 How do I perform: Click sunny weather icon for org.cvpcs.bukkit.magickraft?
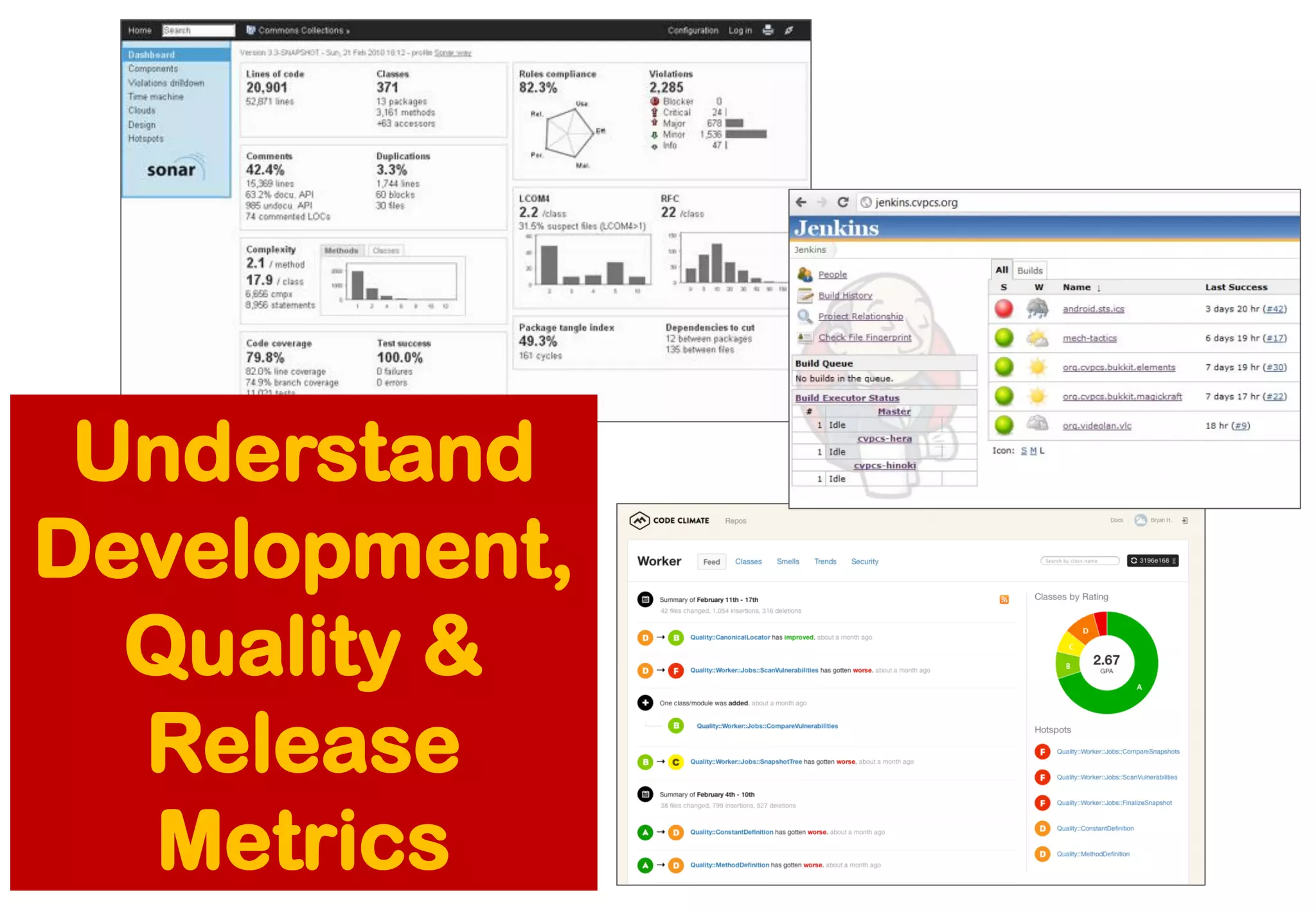(x=1037, y=396)
